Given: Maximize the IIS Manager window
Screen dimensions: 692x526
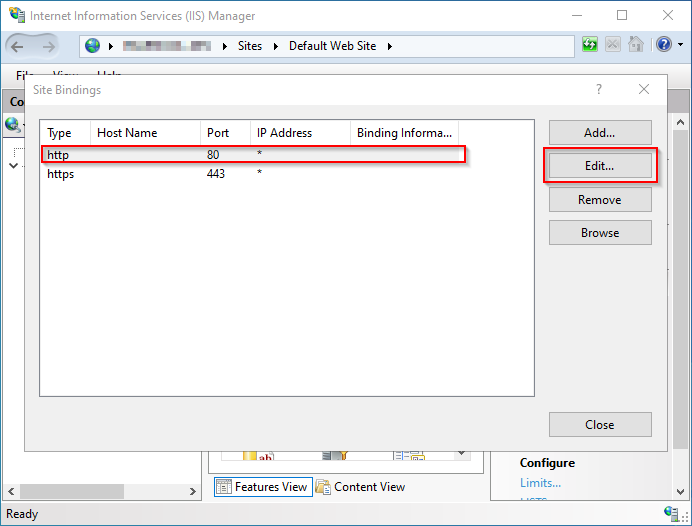Looking at the screenshot, I should [622, 15].
